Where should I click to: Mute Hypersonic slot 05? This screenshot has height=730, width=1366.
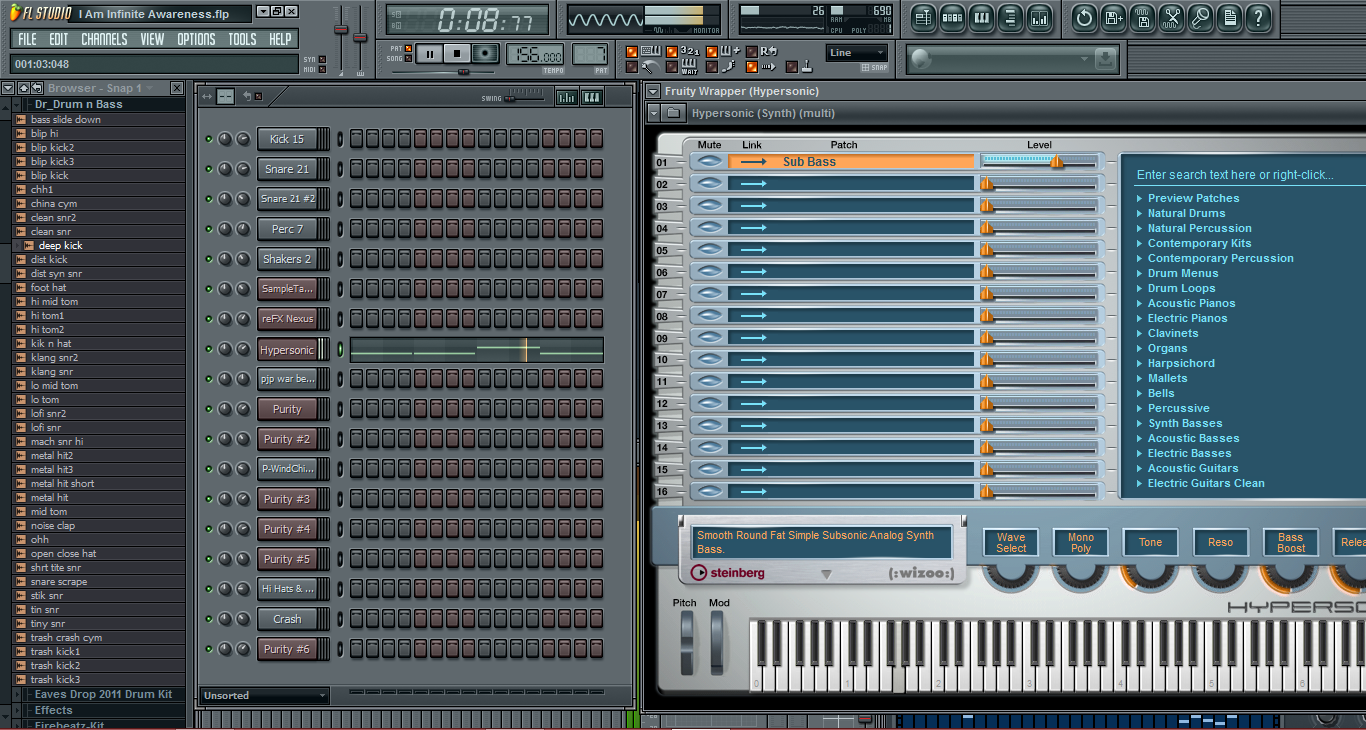[709, 249]
